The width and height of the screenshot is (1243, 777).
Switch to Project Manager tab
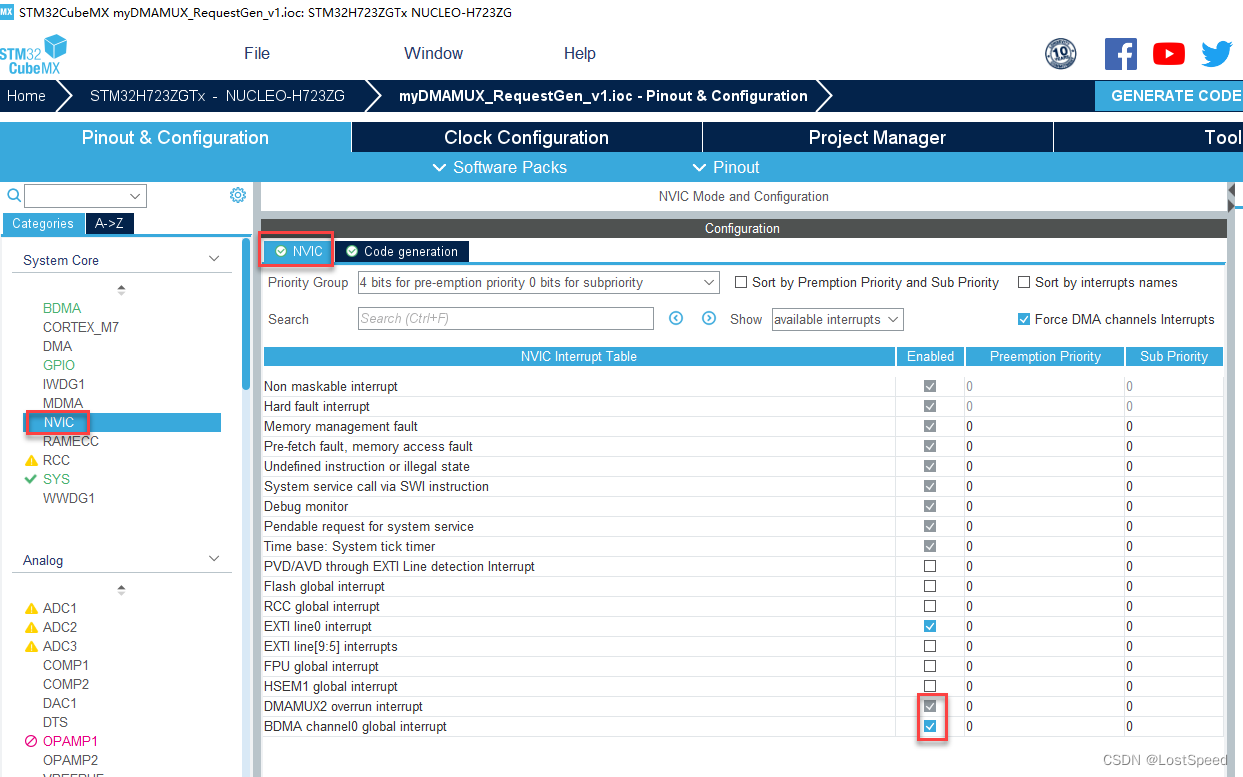[877, 137]
